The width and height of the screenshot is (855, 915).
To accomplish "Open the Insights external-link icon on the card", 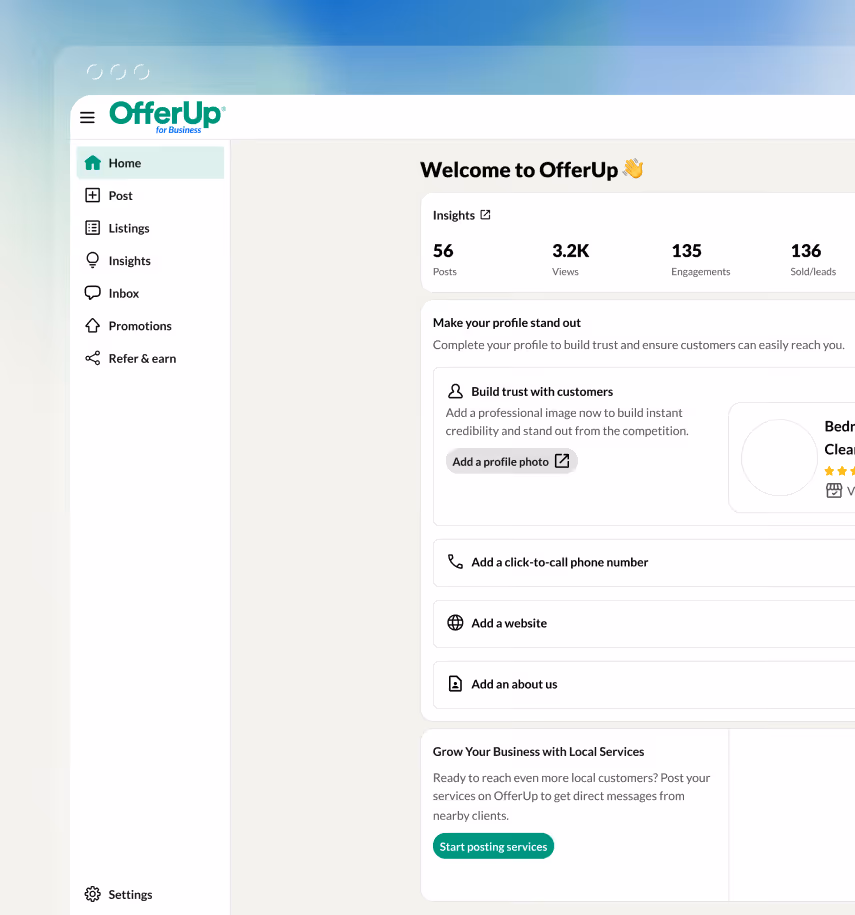I will coord(486,215).
